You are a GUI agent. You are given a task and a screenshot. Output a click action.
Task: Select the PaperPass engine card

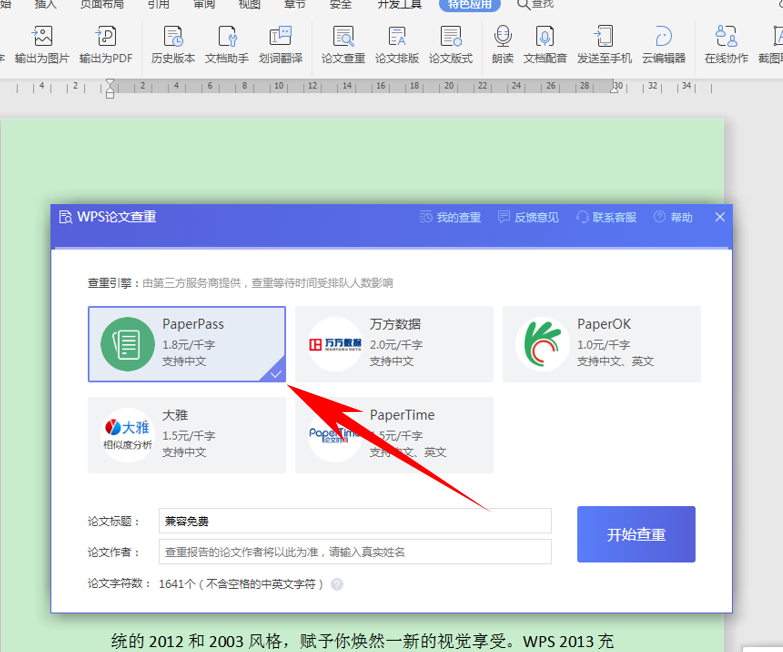coord(187,344)
